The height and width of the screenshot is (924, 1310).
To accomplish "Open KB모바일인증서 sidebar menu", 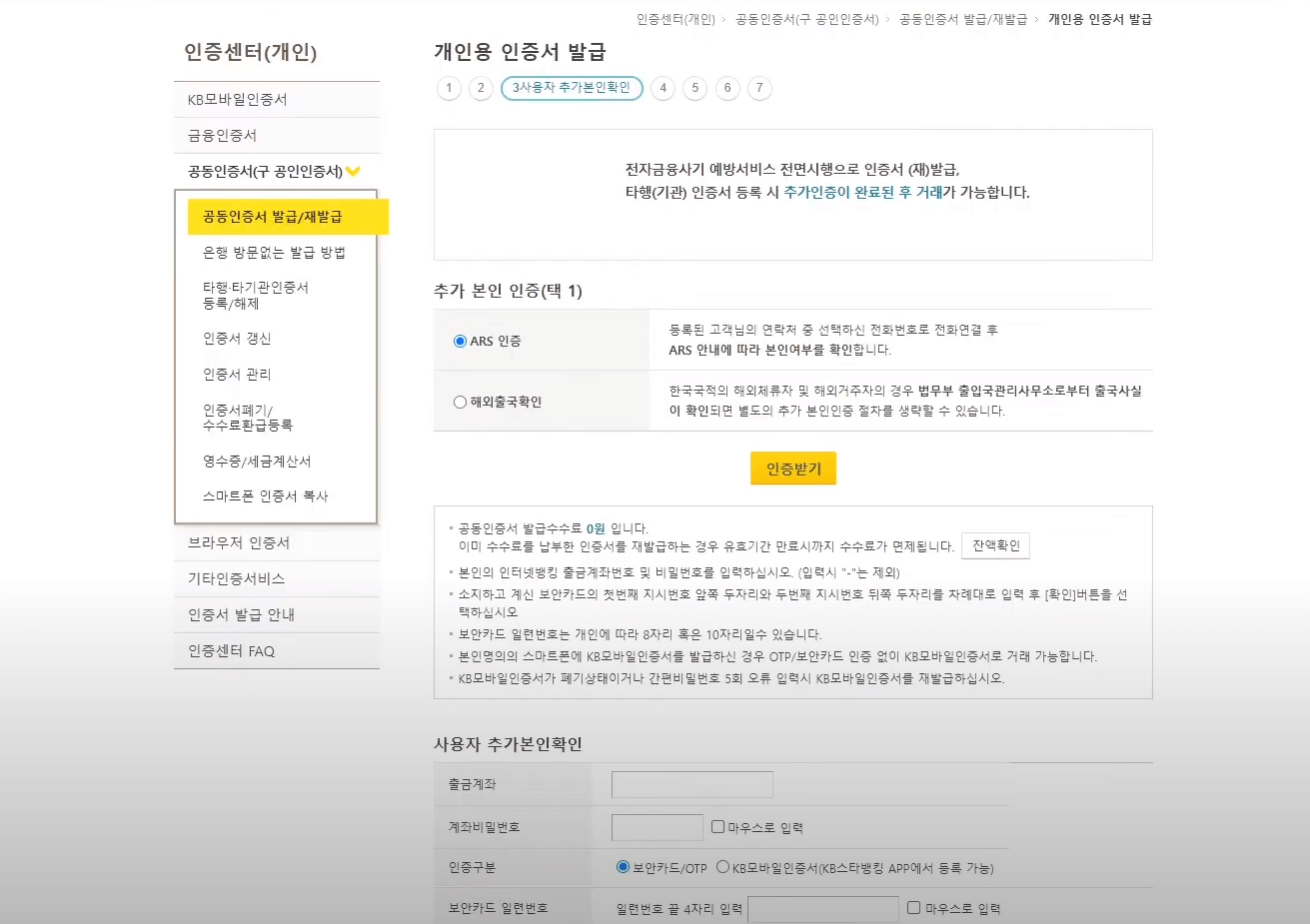I will 277,99.
